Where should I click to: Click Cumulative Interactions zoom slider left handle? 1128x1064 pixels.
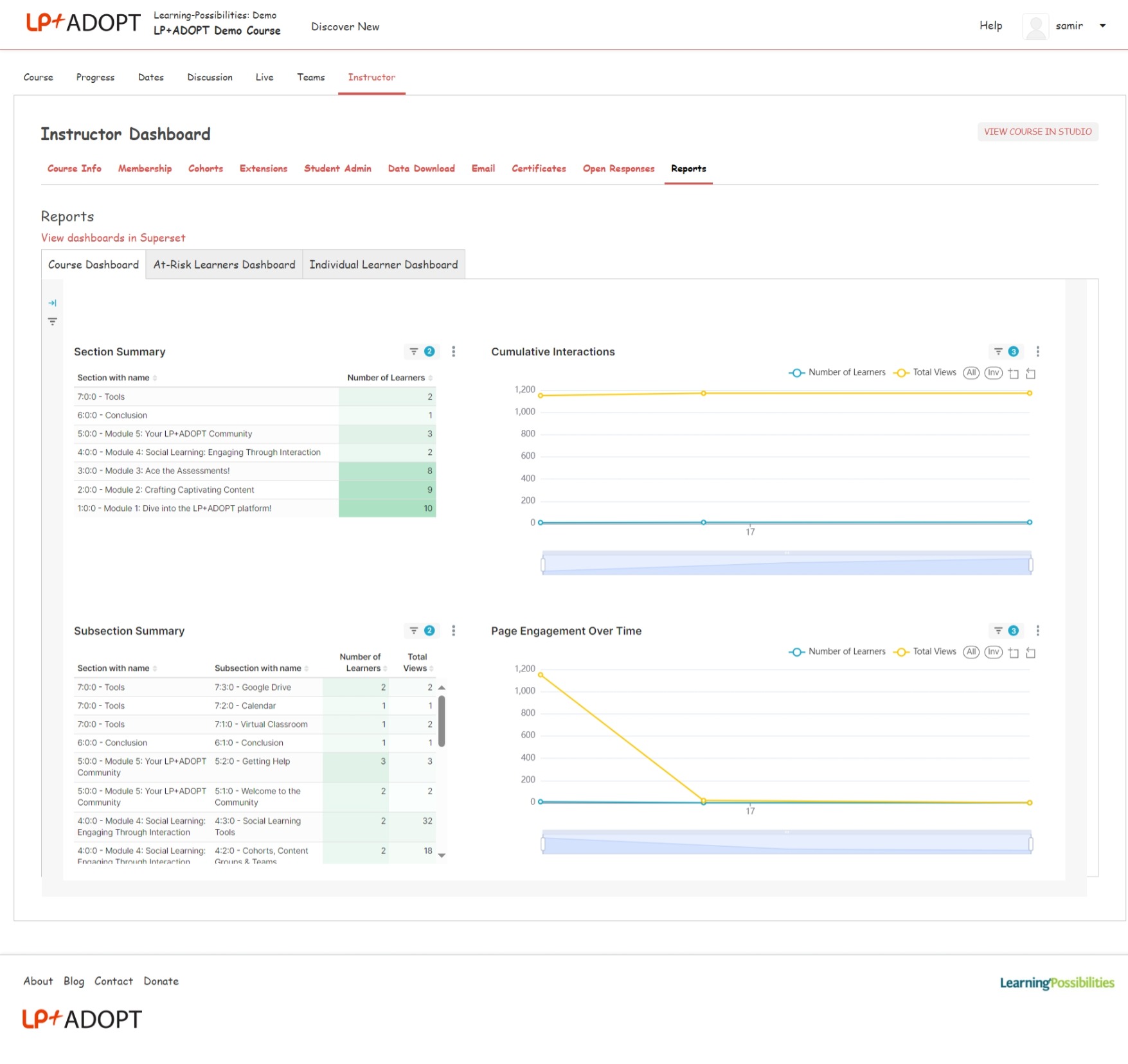543,565
